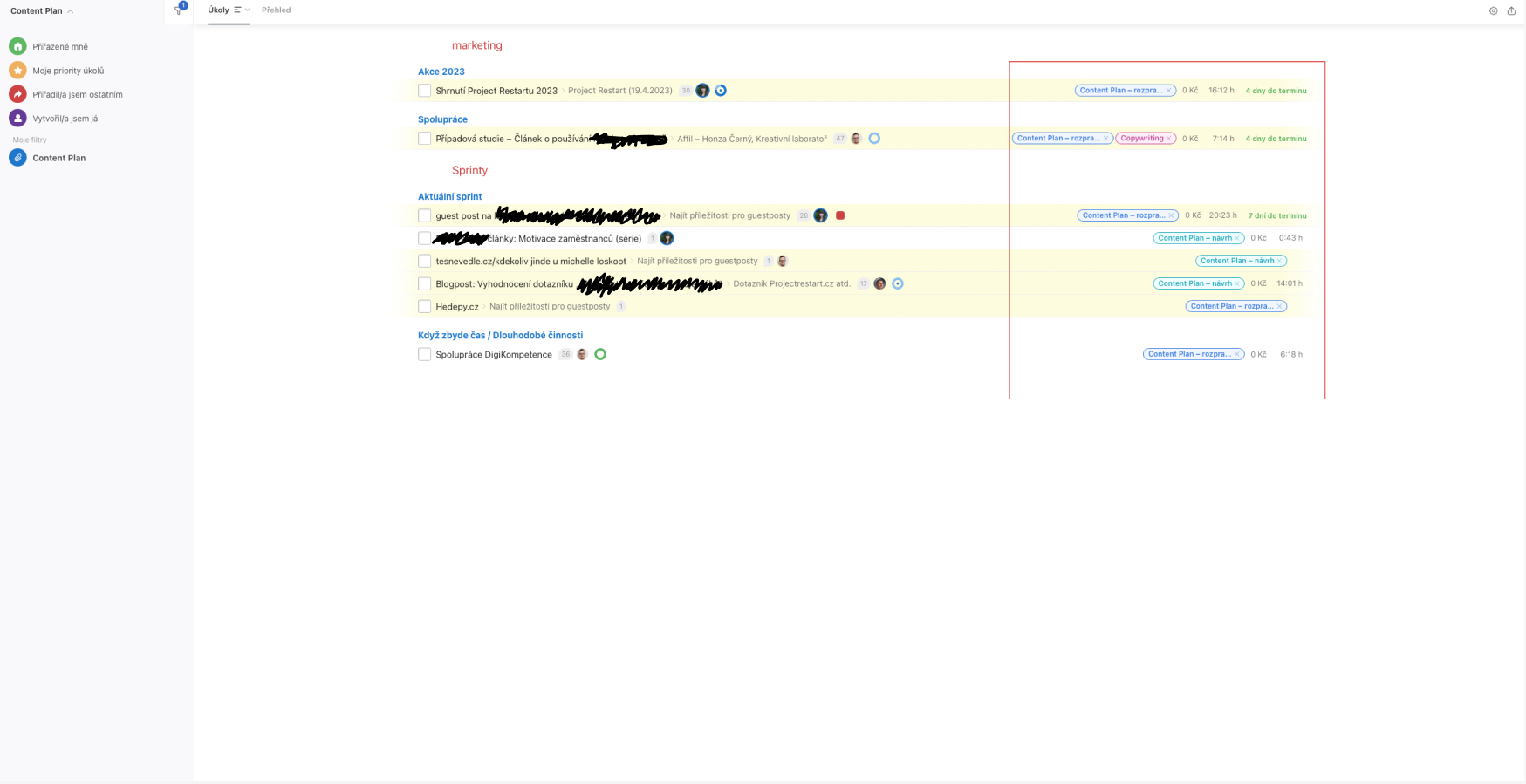Click 7 dní do termínu on guest post
Viewport: 1526px width, 784px height.
tap(1277, 215)
